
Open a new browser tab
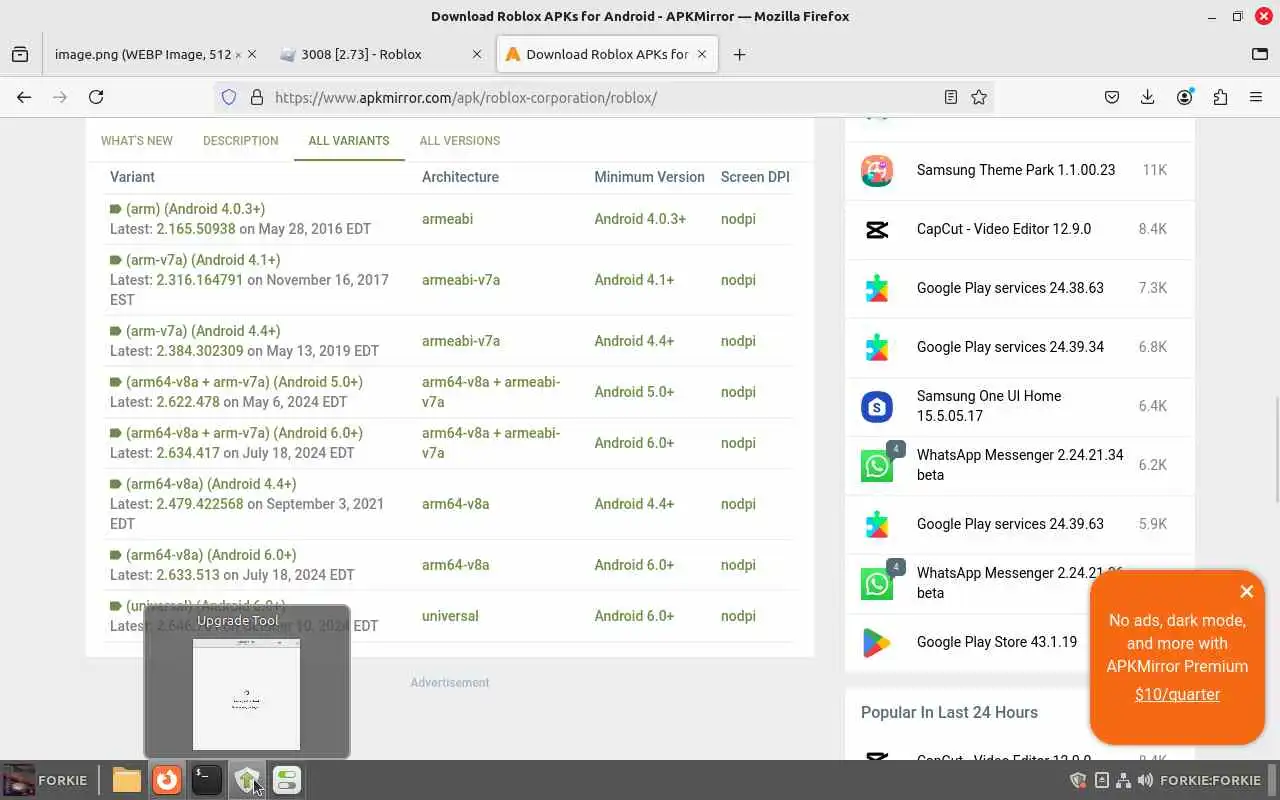[x=739, y=54]
